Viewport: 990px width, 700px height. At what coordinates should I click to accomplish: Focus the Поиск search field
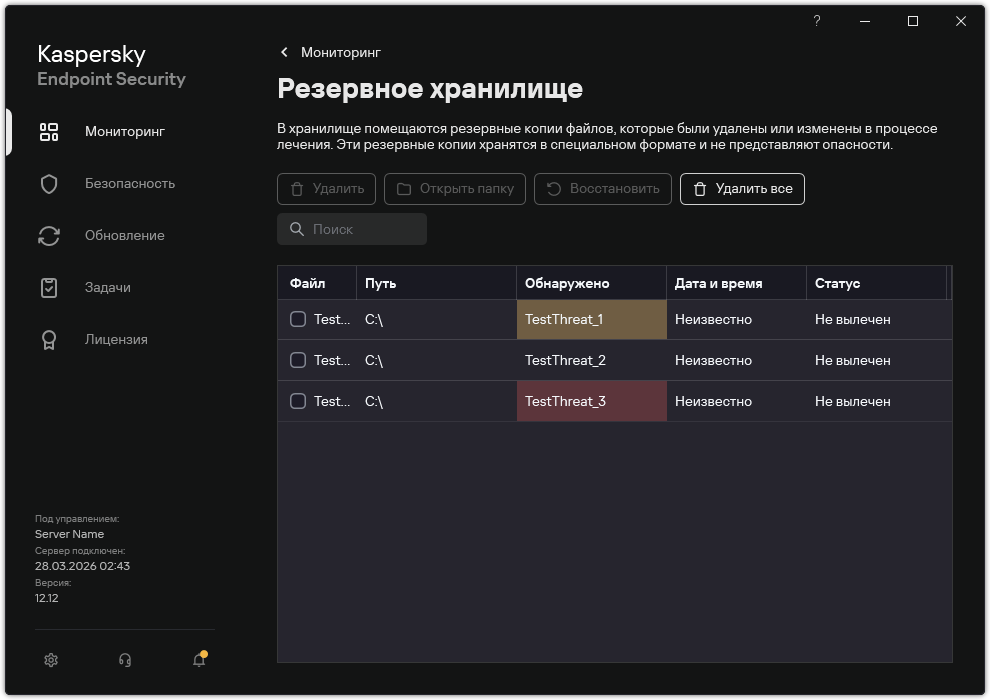pyautogui.click(x=352, y=229)
